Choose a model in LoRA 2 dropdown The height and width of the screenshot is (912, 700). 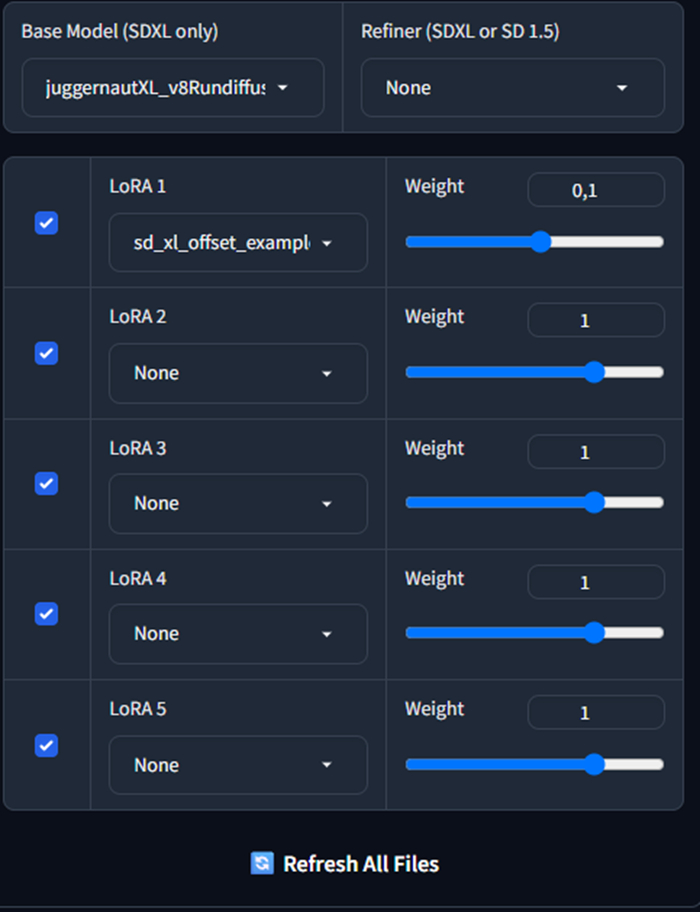coord(238,373)
